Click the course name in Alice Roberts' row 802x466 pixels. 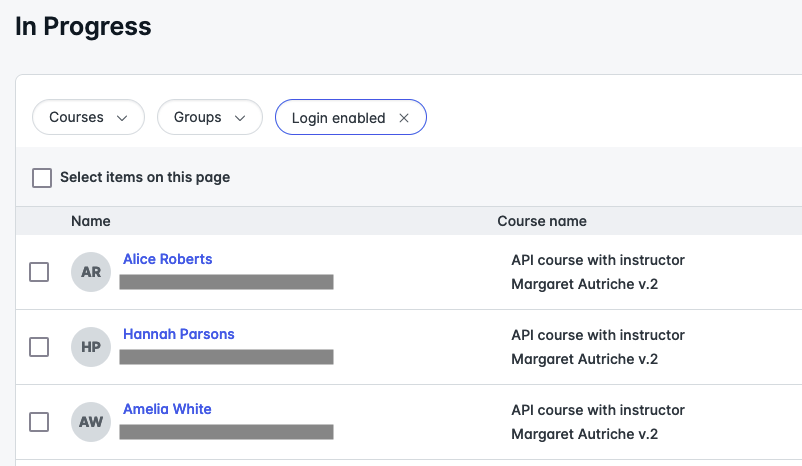coord(597,272)
